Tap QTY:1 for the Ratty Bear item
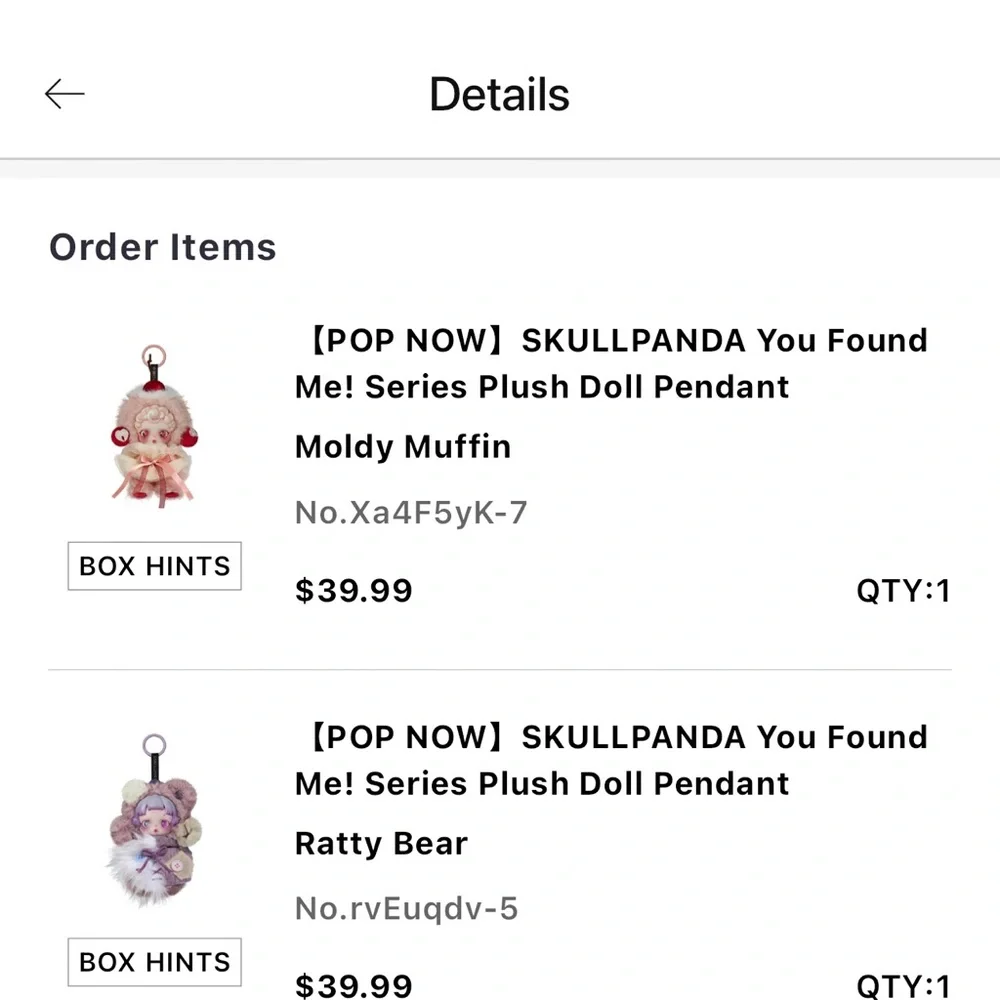This screenshot has width=1000, height=1000. tap(903, 985)
